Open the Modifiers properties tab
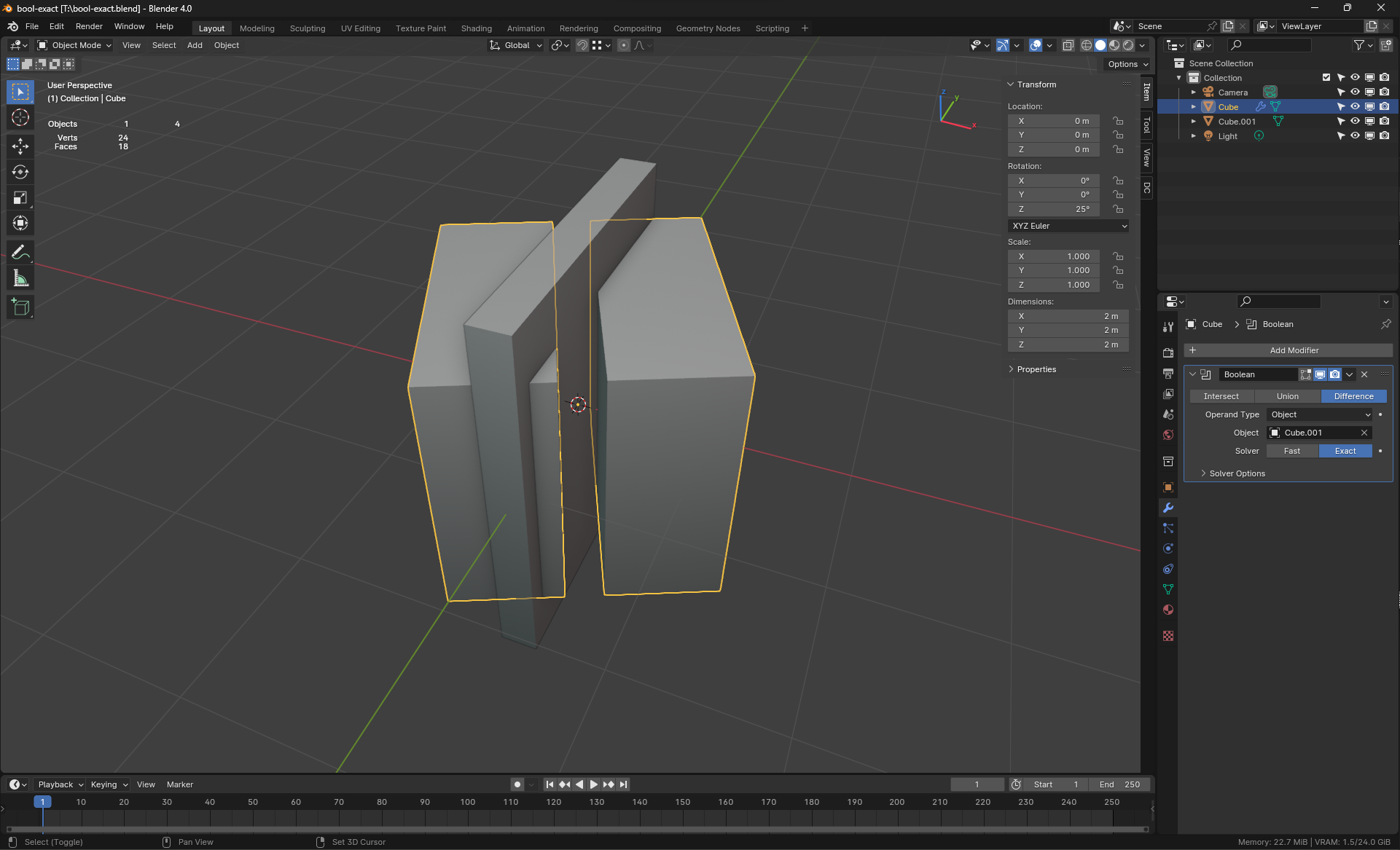1400x850 pixels. (1168, 508)
